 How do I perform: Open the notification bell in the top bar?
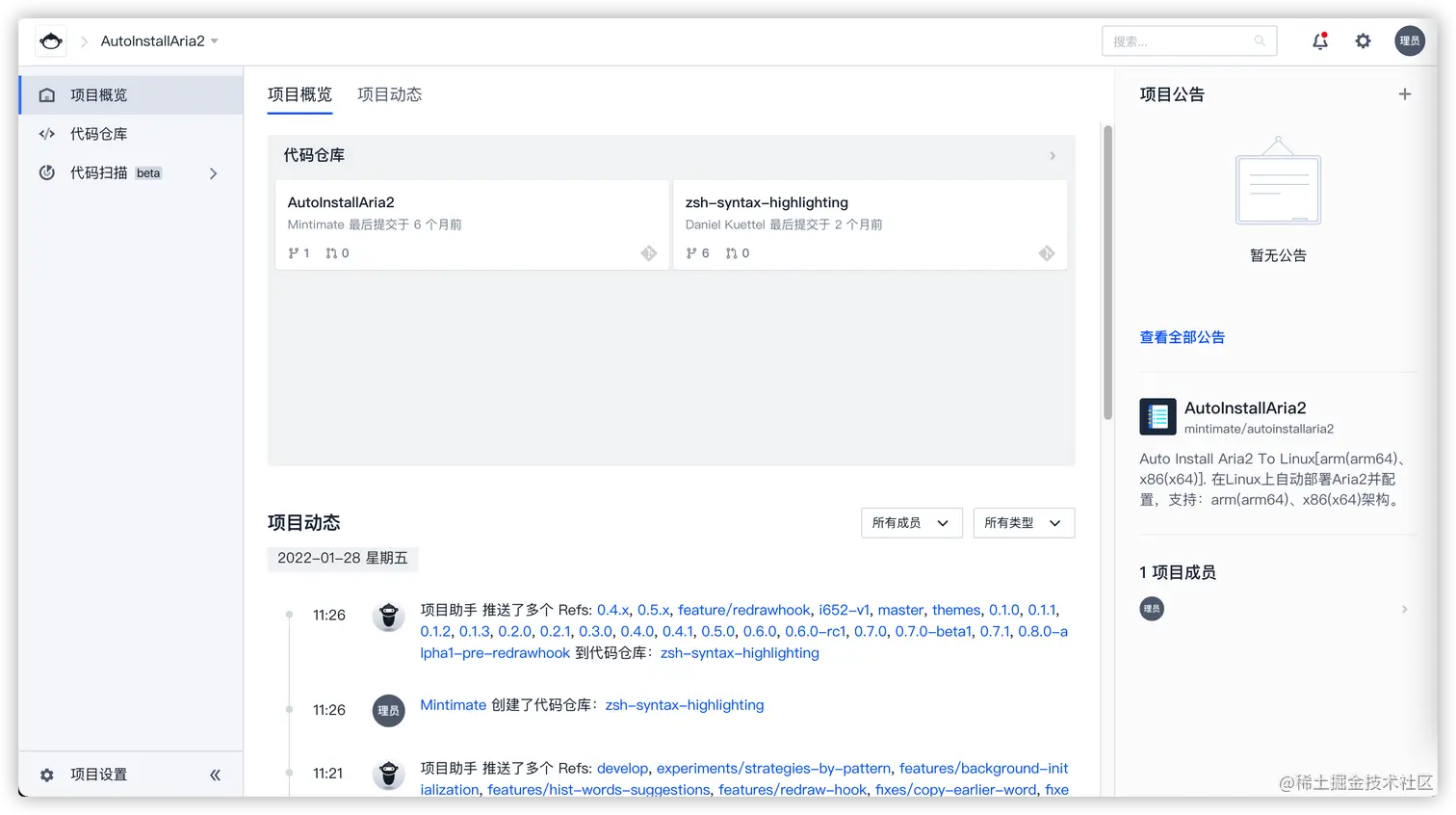pos(1319,40)
